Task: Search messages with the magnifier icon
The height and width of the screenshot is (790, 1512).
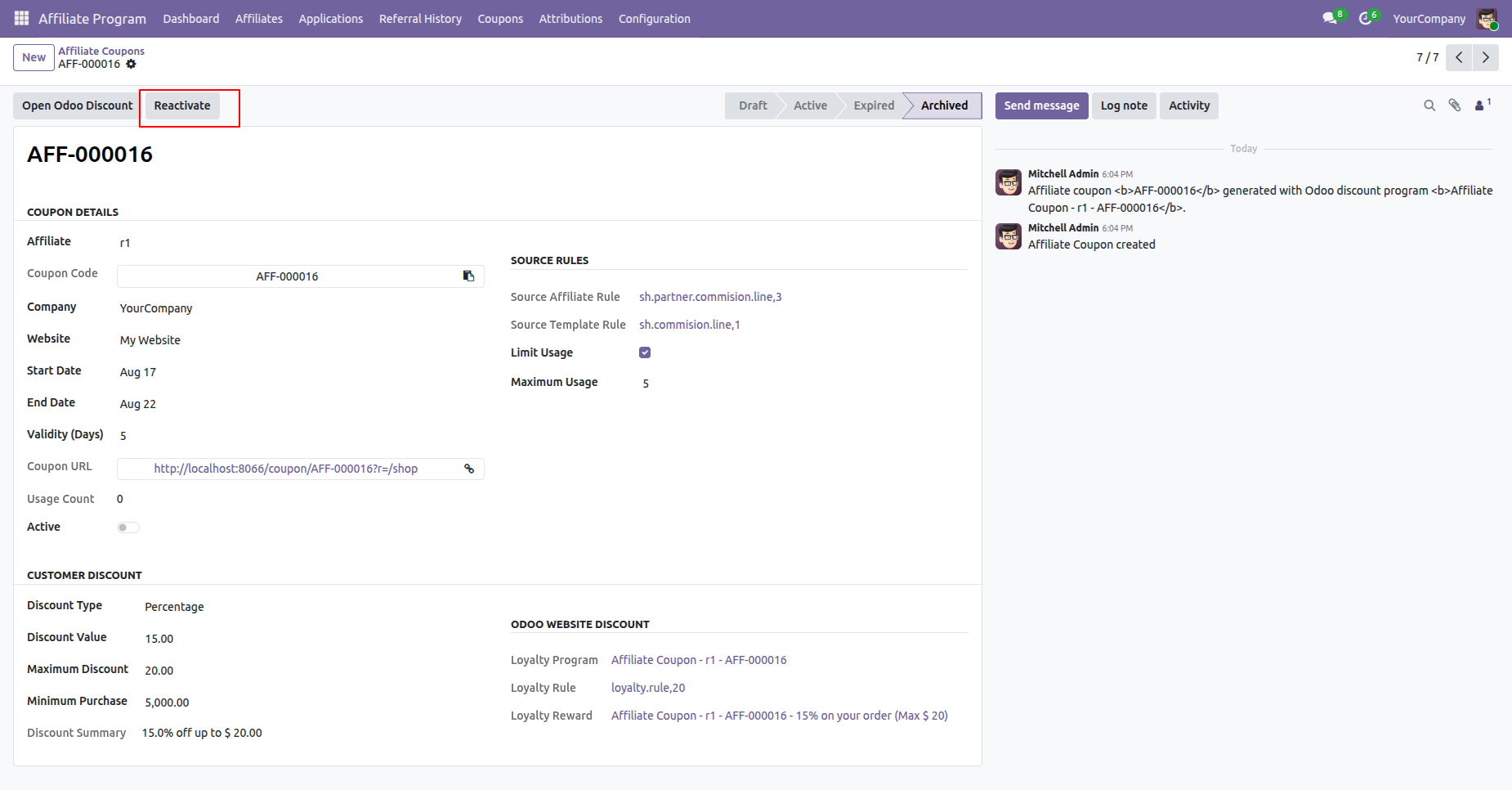Action: [1429, 105]
